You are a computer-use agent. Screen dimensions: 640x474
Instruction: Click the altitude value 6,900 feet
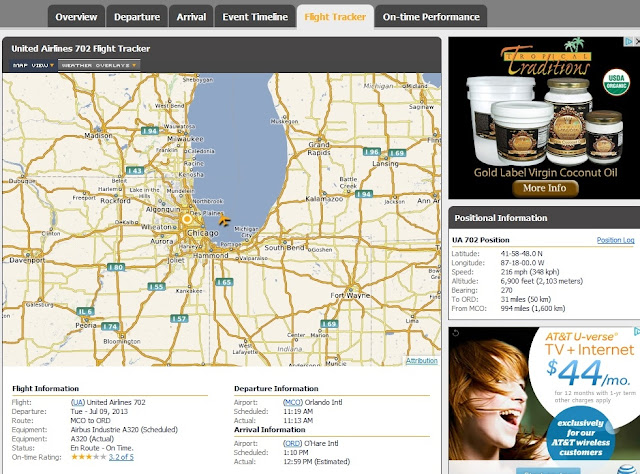click(542, 281)
